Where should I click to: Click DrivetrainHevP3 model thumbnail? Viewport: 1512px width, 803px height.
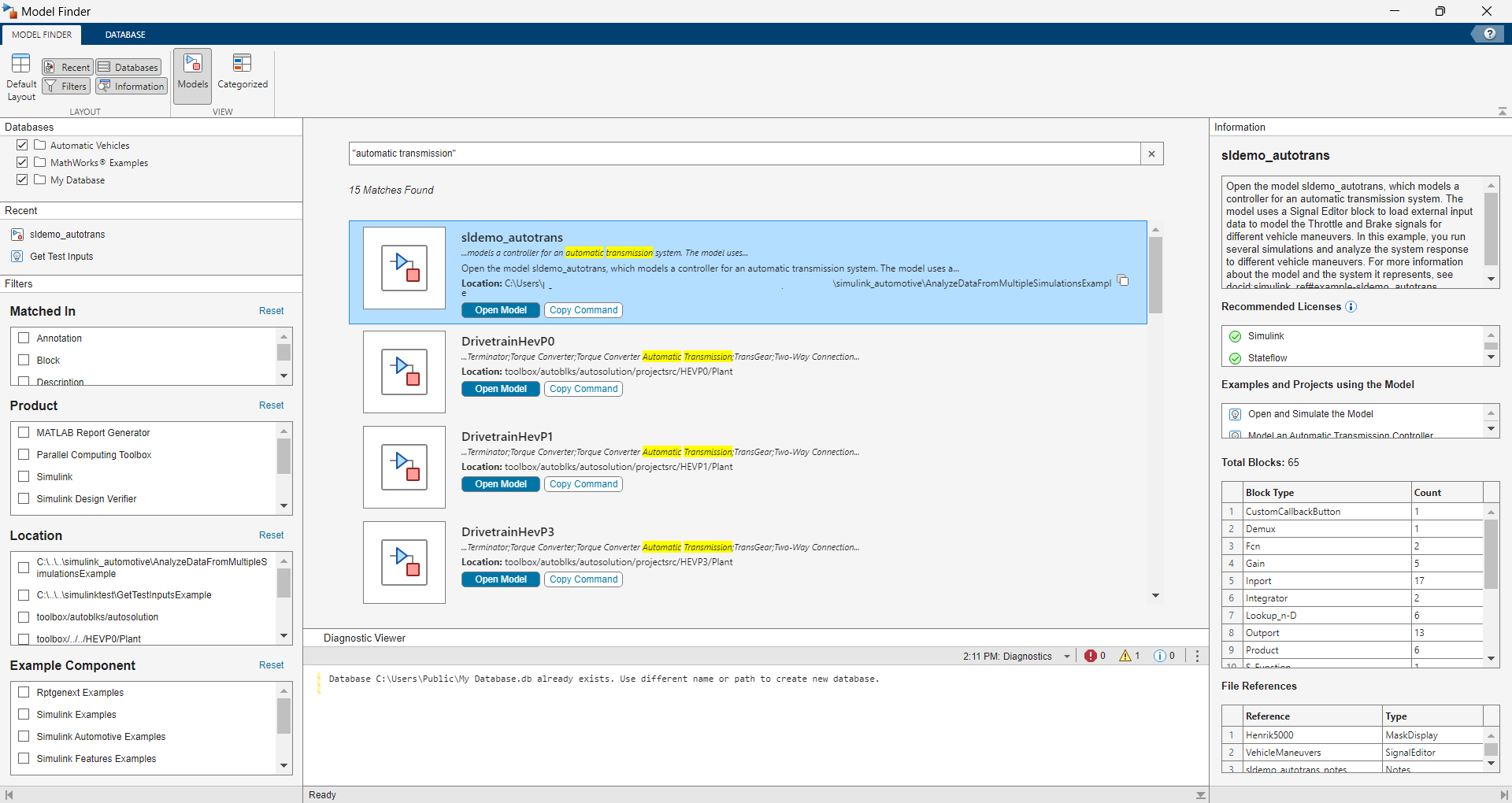click(404, 562)
